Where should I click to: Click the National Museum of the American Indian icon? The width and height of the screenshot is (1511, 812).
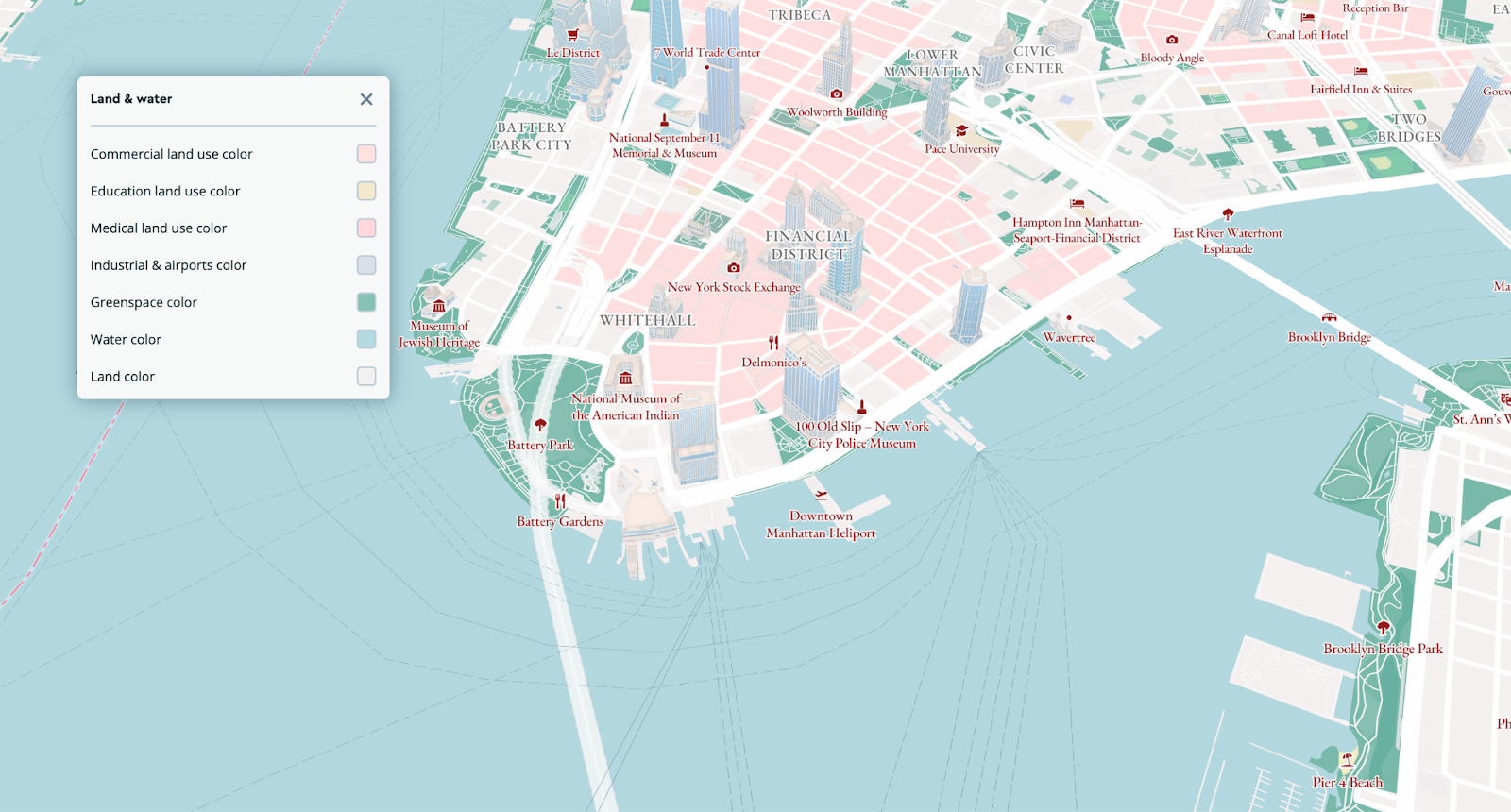(625, 379)
